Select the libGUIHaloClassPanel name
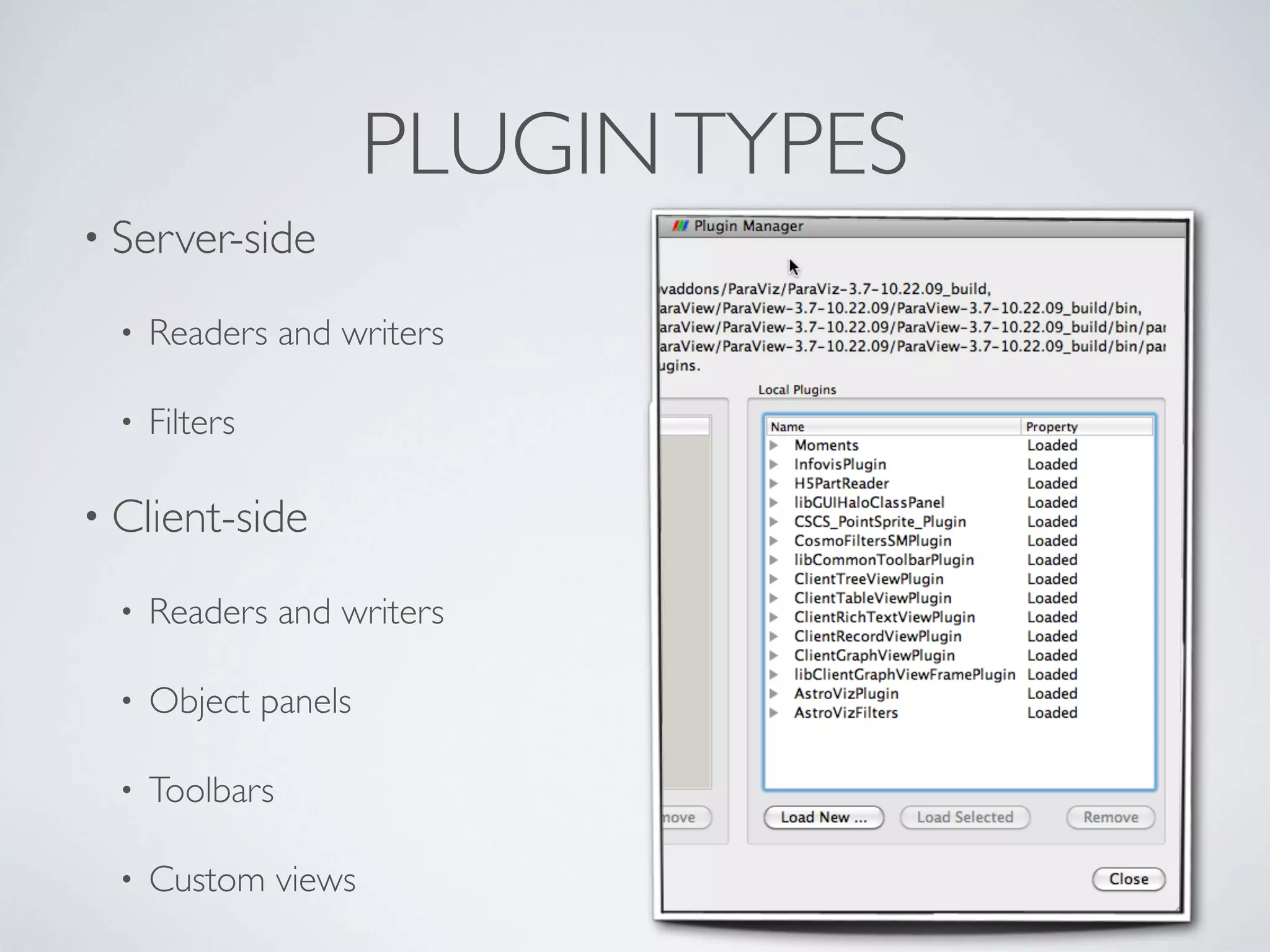Viewport: 1270px width, 952px height. [869, 503]
